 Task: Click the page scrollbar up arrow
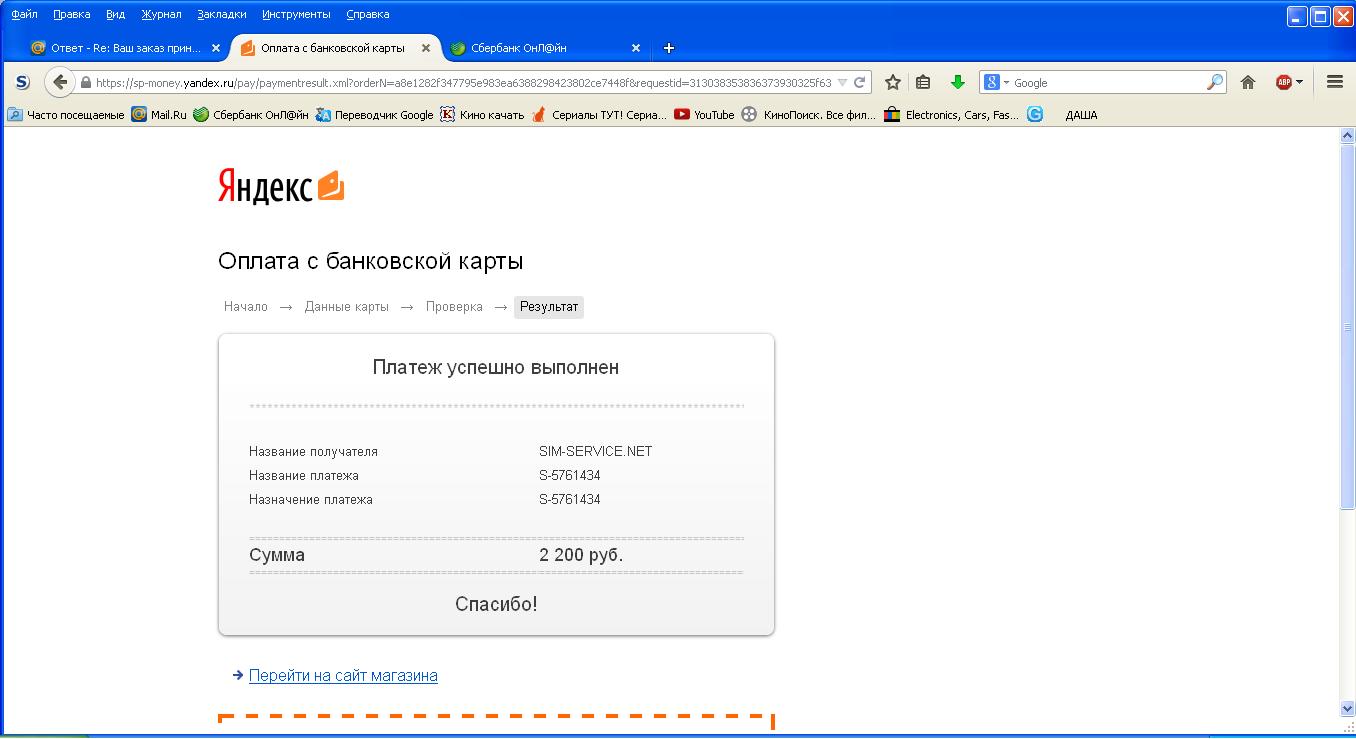point(1347,136)
